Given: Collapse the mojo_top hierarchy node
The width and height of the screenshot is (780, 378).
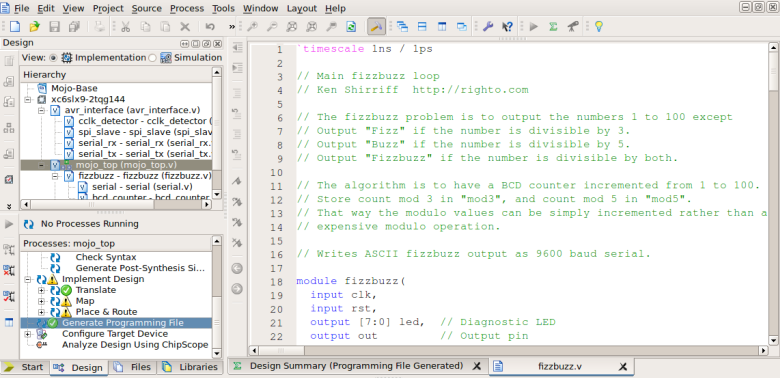Looking at the screenshot, I should [x=41, y=165].
